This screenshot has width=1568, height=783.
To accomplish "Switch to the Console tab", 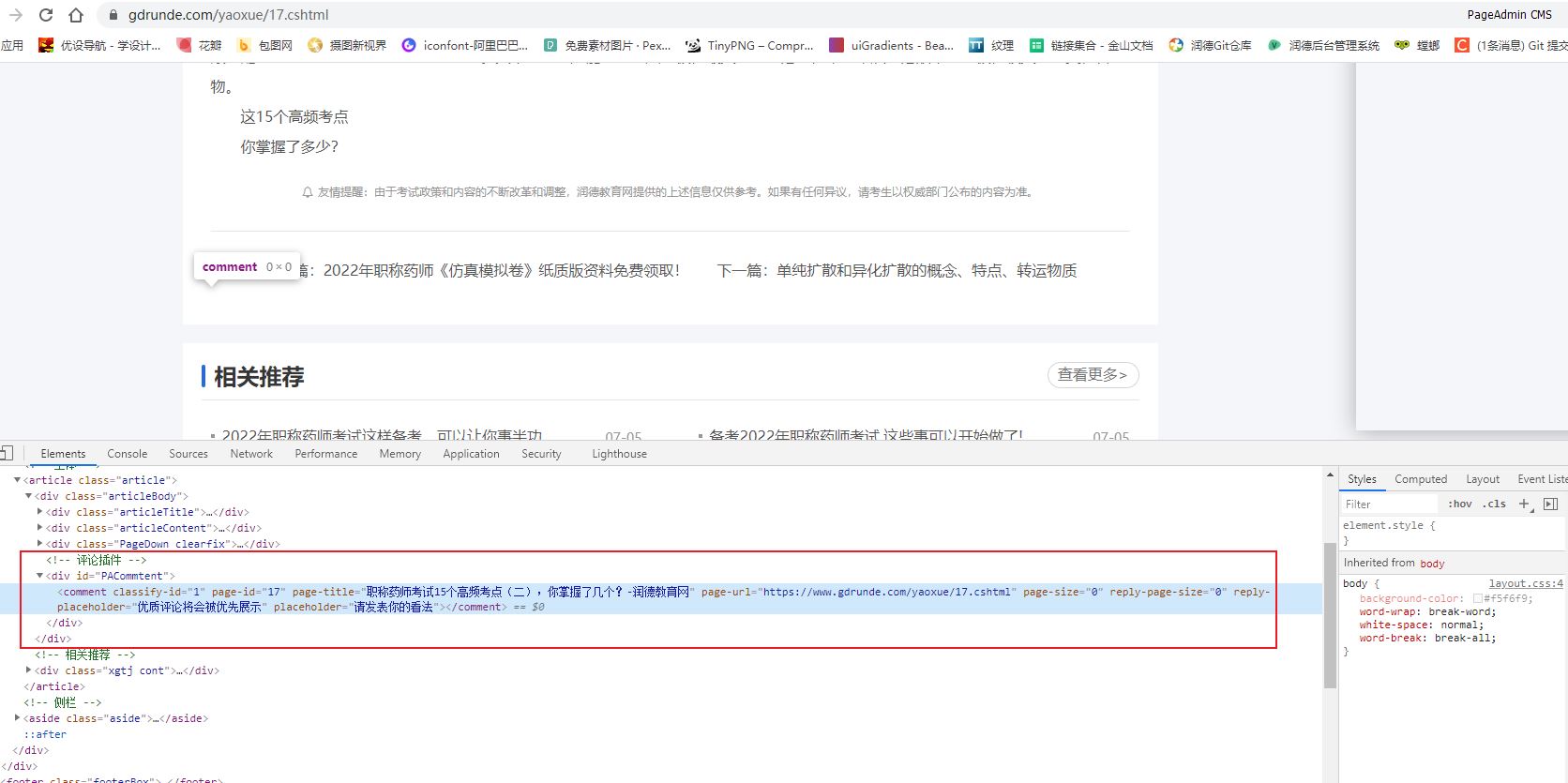I will click(x=127, y=454).
